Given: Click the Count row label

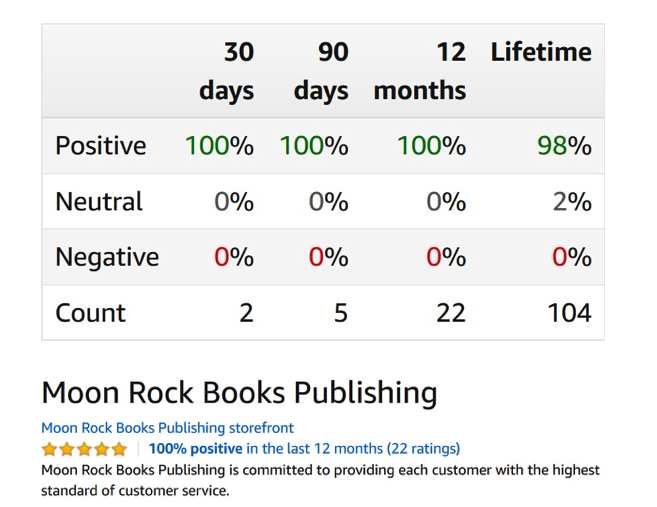Looking at the screenshot, I should click(x=90, y=313).
